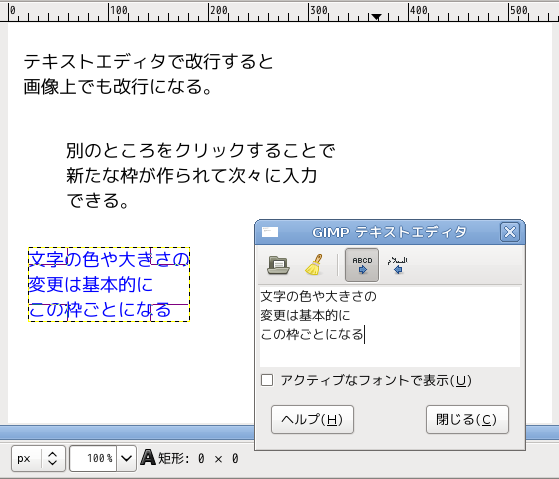Open the px unit selector

tap(38, 458)
